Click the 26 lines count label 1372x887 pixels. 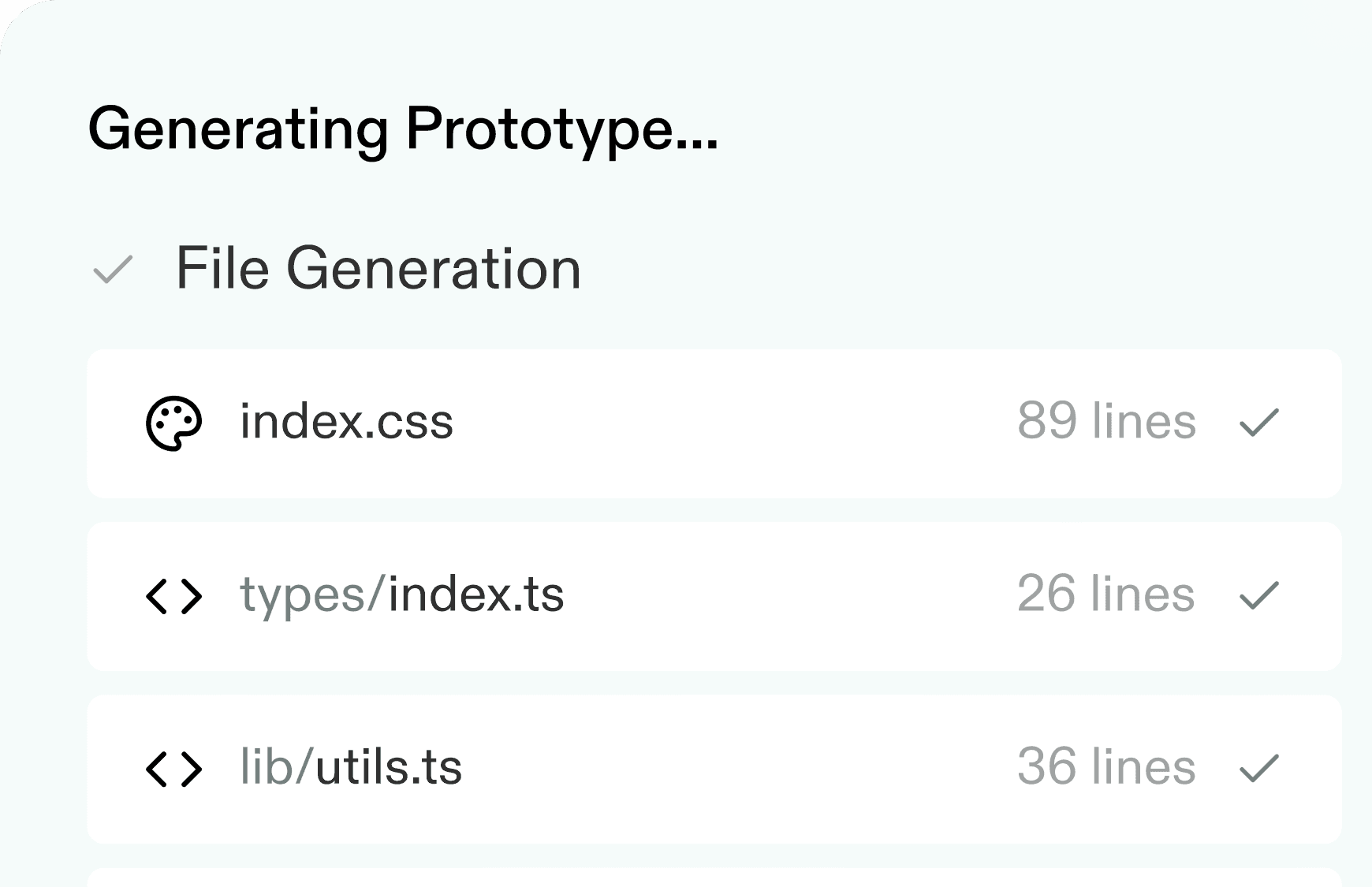click(1105, 594)
